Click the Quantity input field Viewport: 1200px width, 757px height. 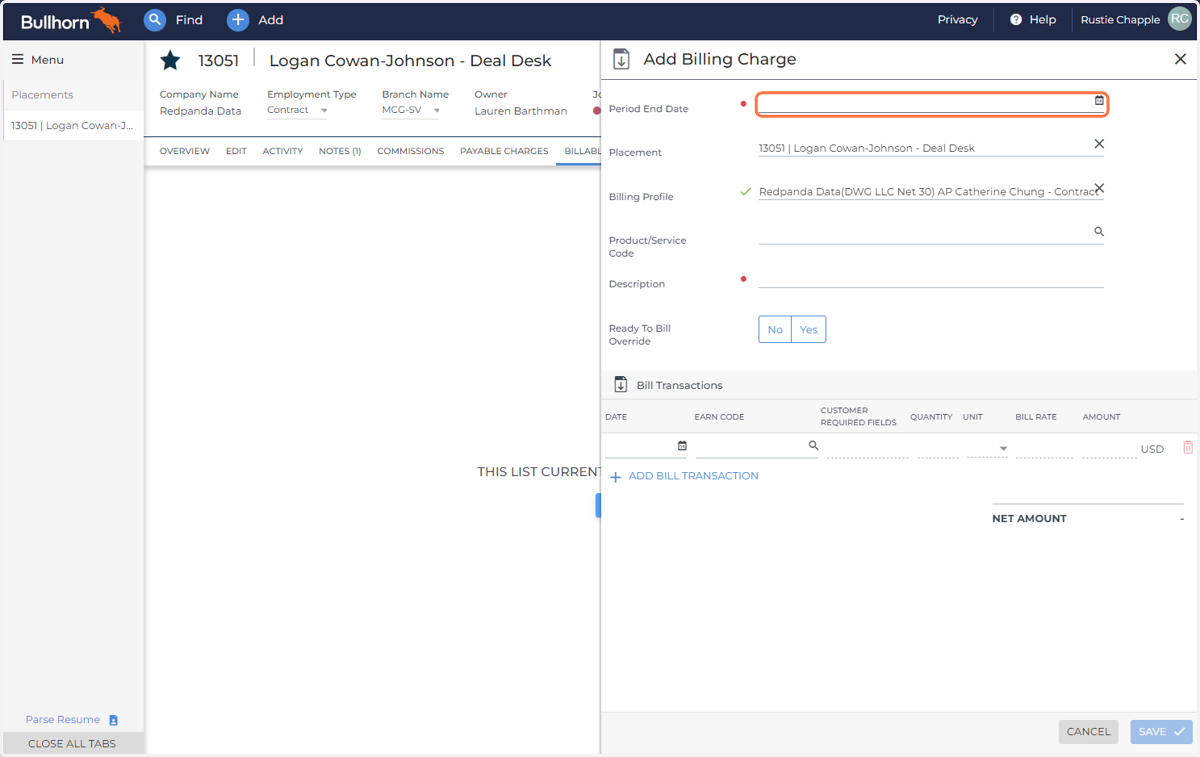(x=938, y=448)
